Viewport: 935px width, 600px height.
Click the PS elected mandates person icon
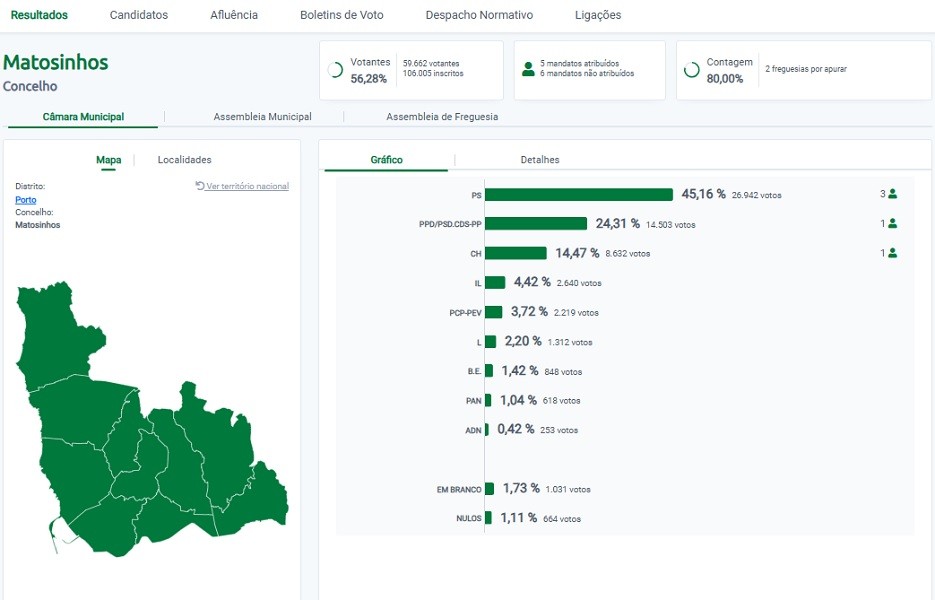[892, 194]
